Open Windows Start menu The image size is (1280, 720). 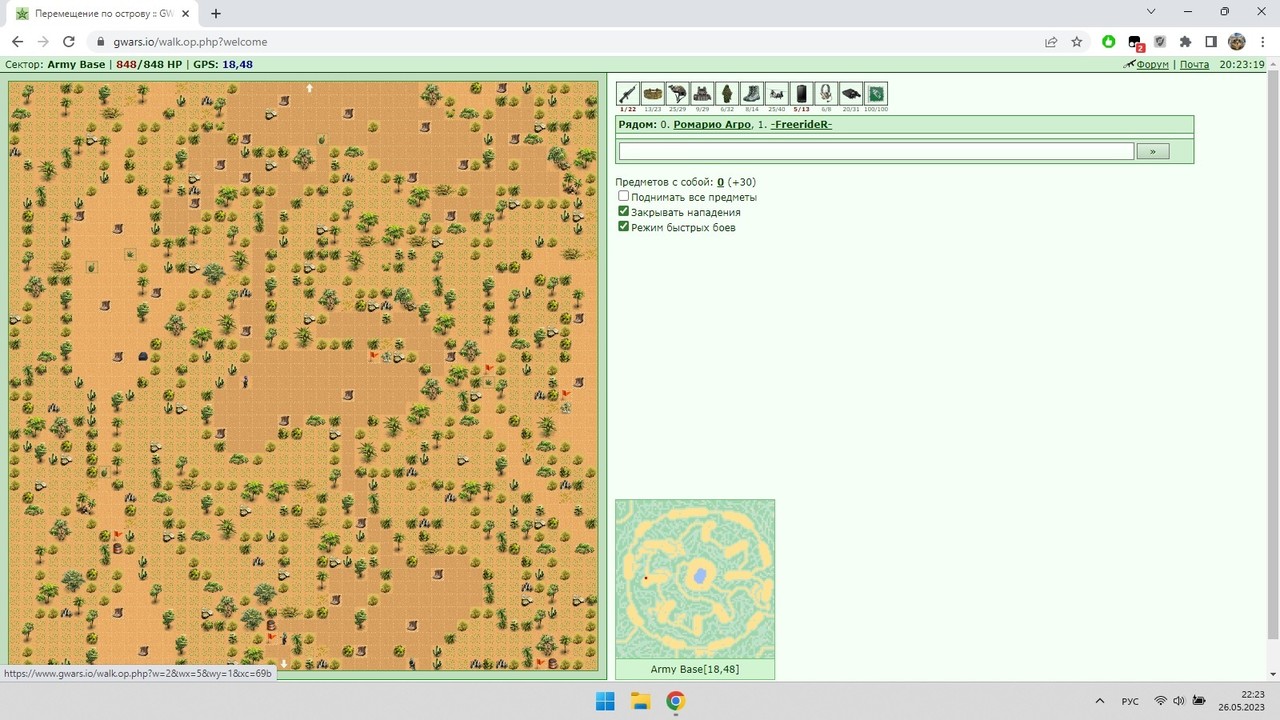pyautogui.click(x=605, y=701)
